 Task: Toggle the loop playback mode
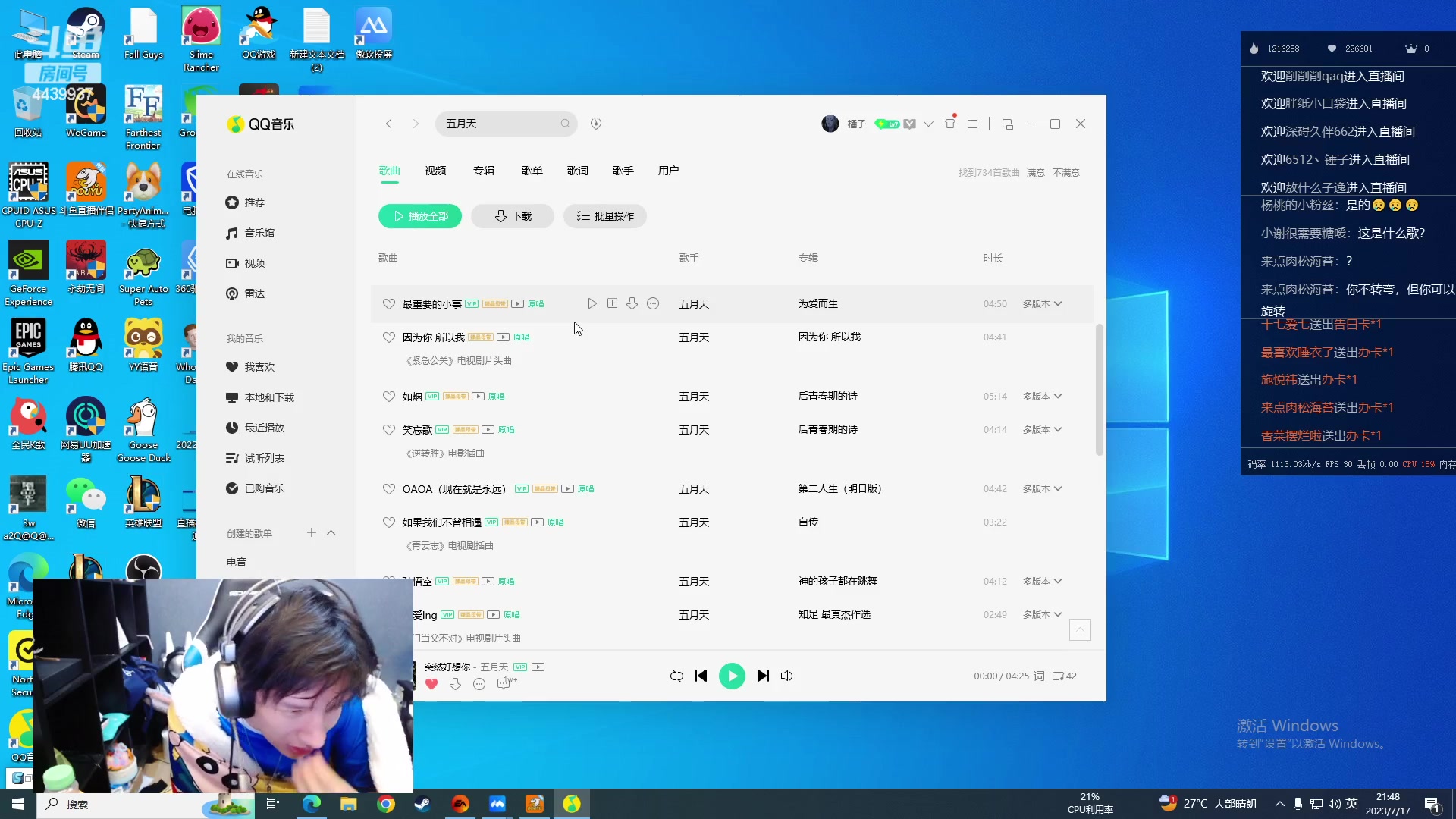(676, 676)
